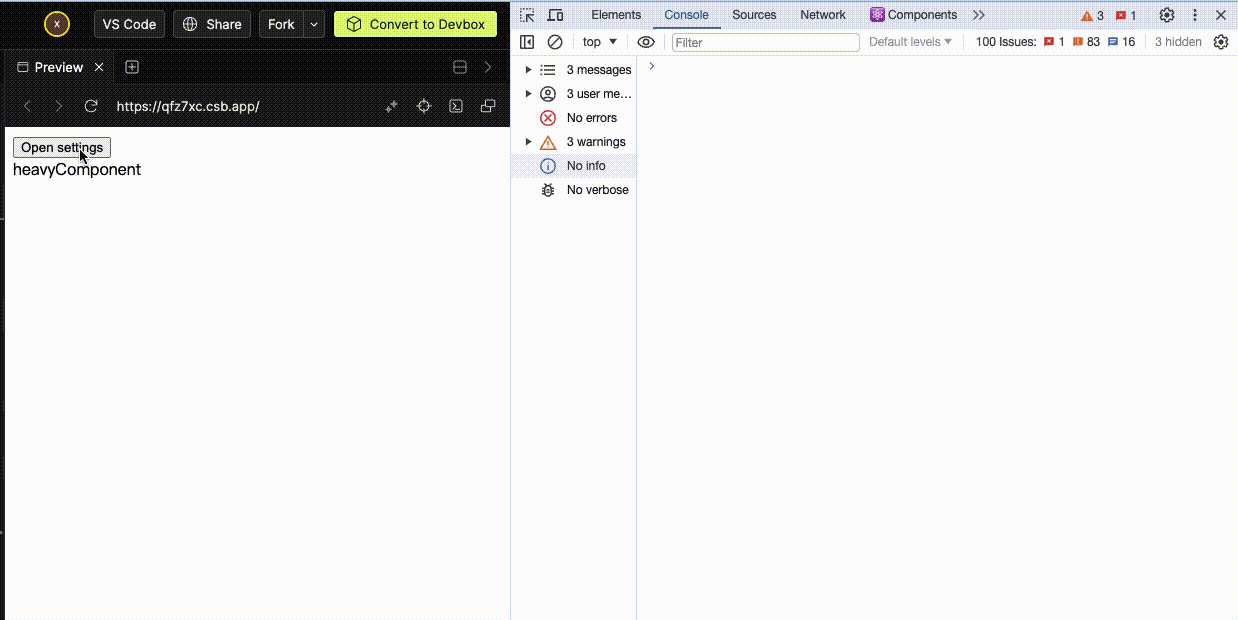This screenshot has height=620, width=1238.
Task: Select the No errors filter
Action: [590, 117]
